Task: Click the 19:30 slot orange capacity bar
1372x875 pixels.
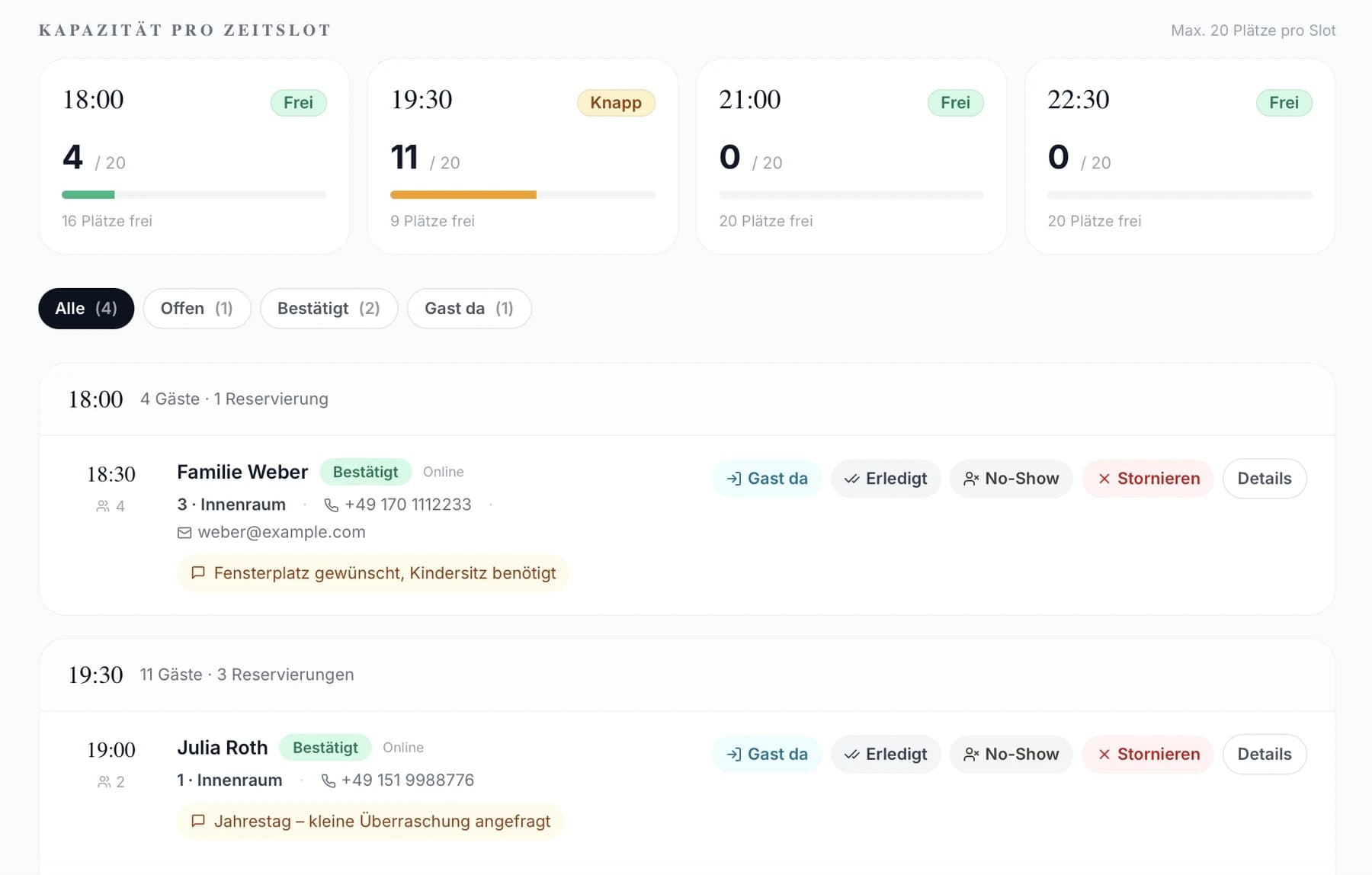Action: (x=463, y=195)
